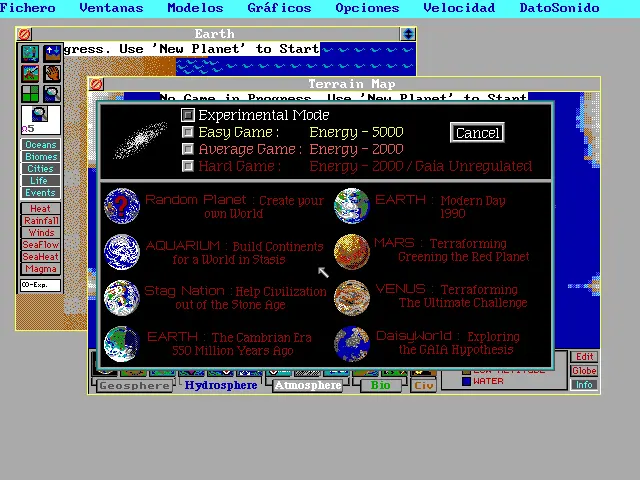Pick the Venus planet icon
Viewport: 640px width, 480px height.
(352, 297)
